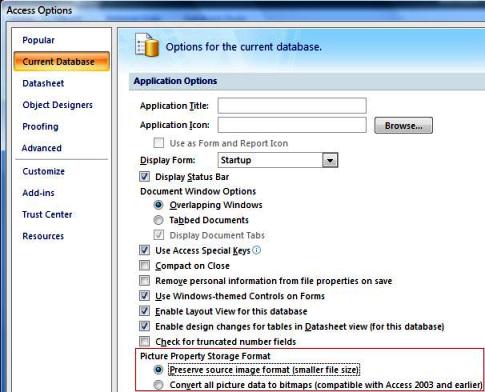485x392 pixels.
Task: Open Trust Center settings
Action: tap(47, 214)
